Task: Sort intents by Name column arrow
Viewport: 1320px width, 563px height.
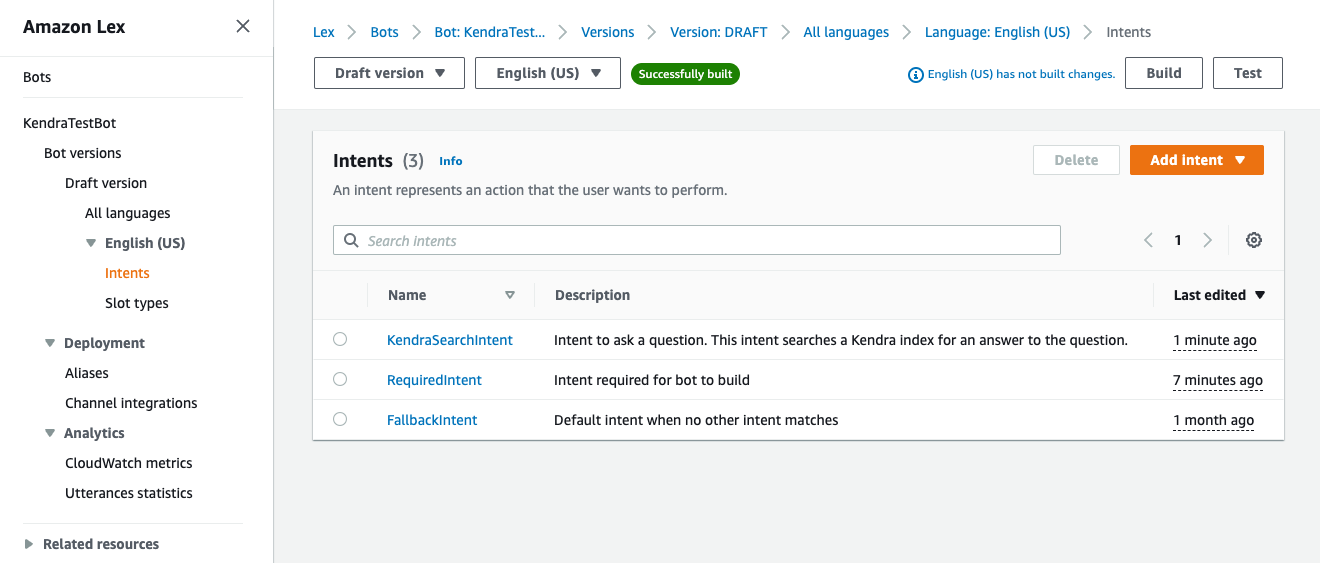Action: pyautogui.click(x=510, y=295)
